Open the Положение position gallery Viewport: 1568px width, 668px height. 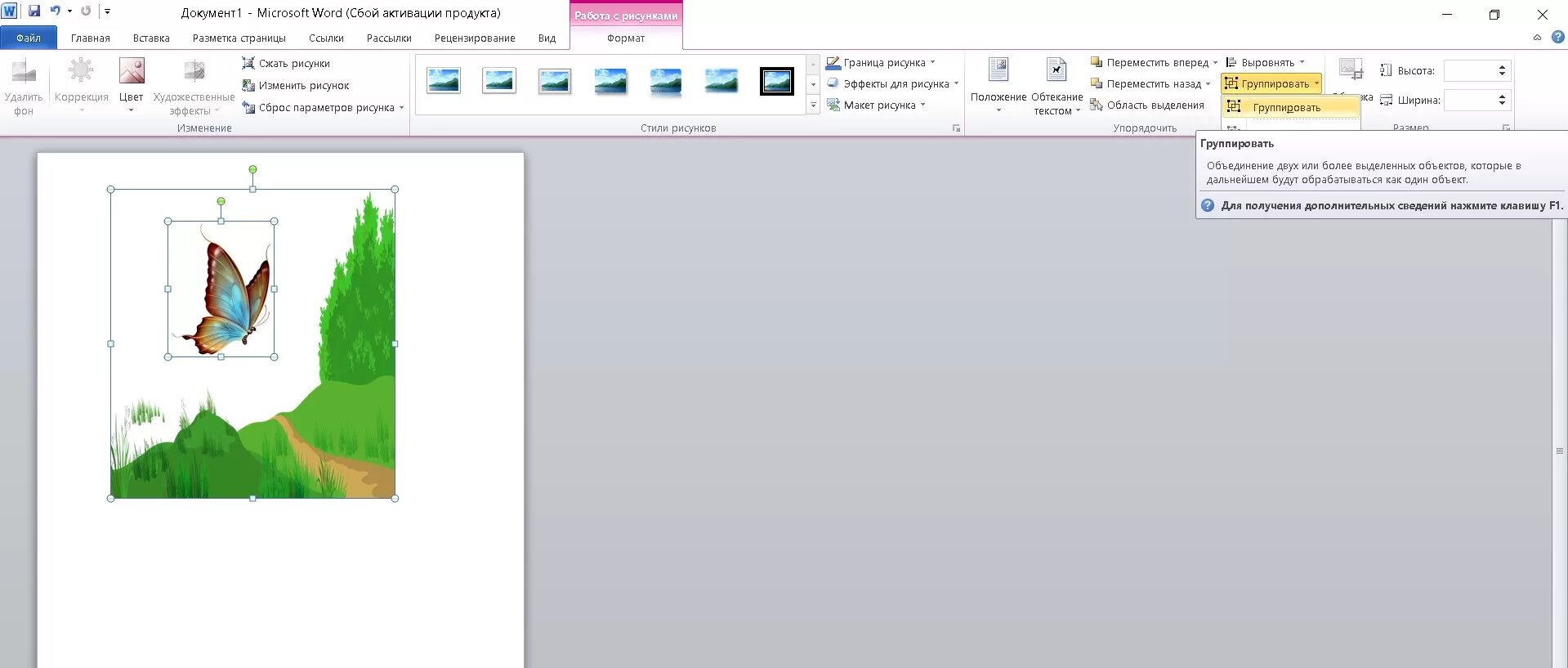coord(998,85)
